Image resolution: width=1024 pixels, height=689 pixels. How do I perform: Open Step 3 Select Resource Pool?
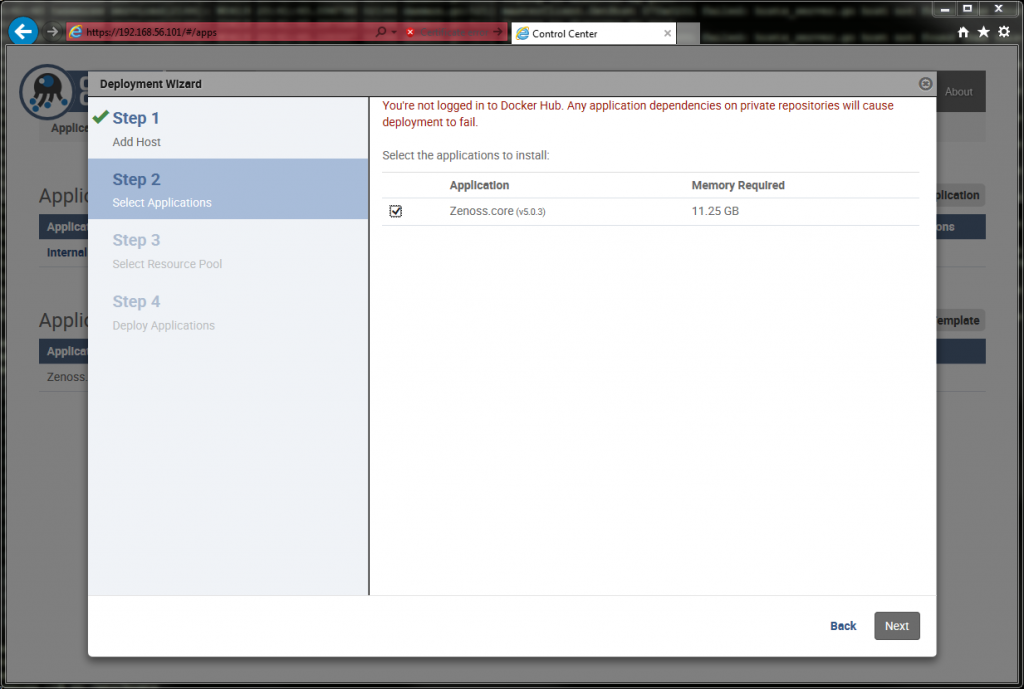tap(166, 251)
